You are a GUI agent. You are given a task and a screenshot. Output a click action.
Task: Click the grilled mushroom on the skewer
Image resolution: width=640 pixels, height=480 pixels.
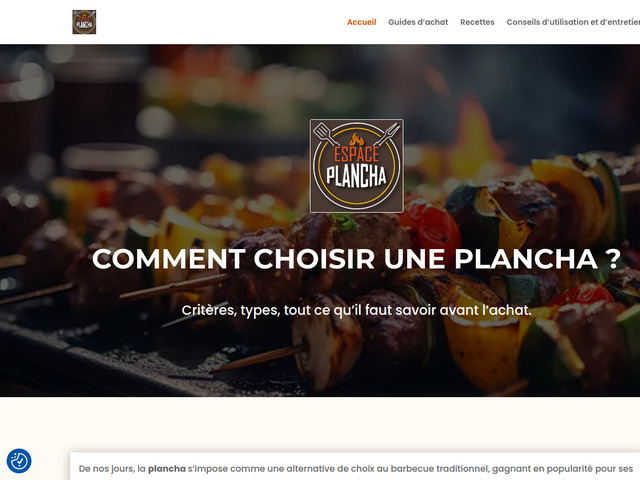coord(327,343)
